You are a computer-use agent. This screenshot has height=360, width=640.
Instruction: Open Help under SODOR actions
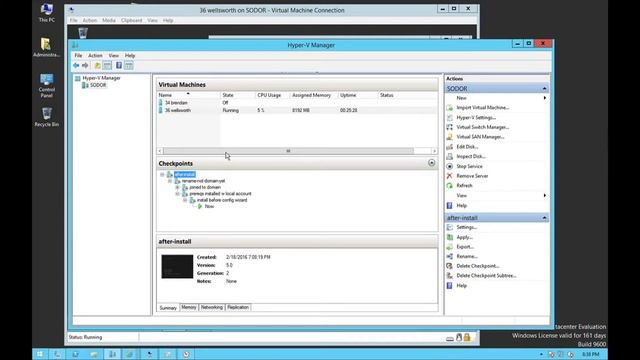[461, 206]
